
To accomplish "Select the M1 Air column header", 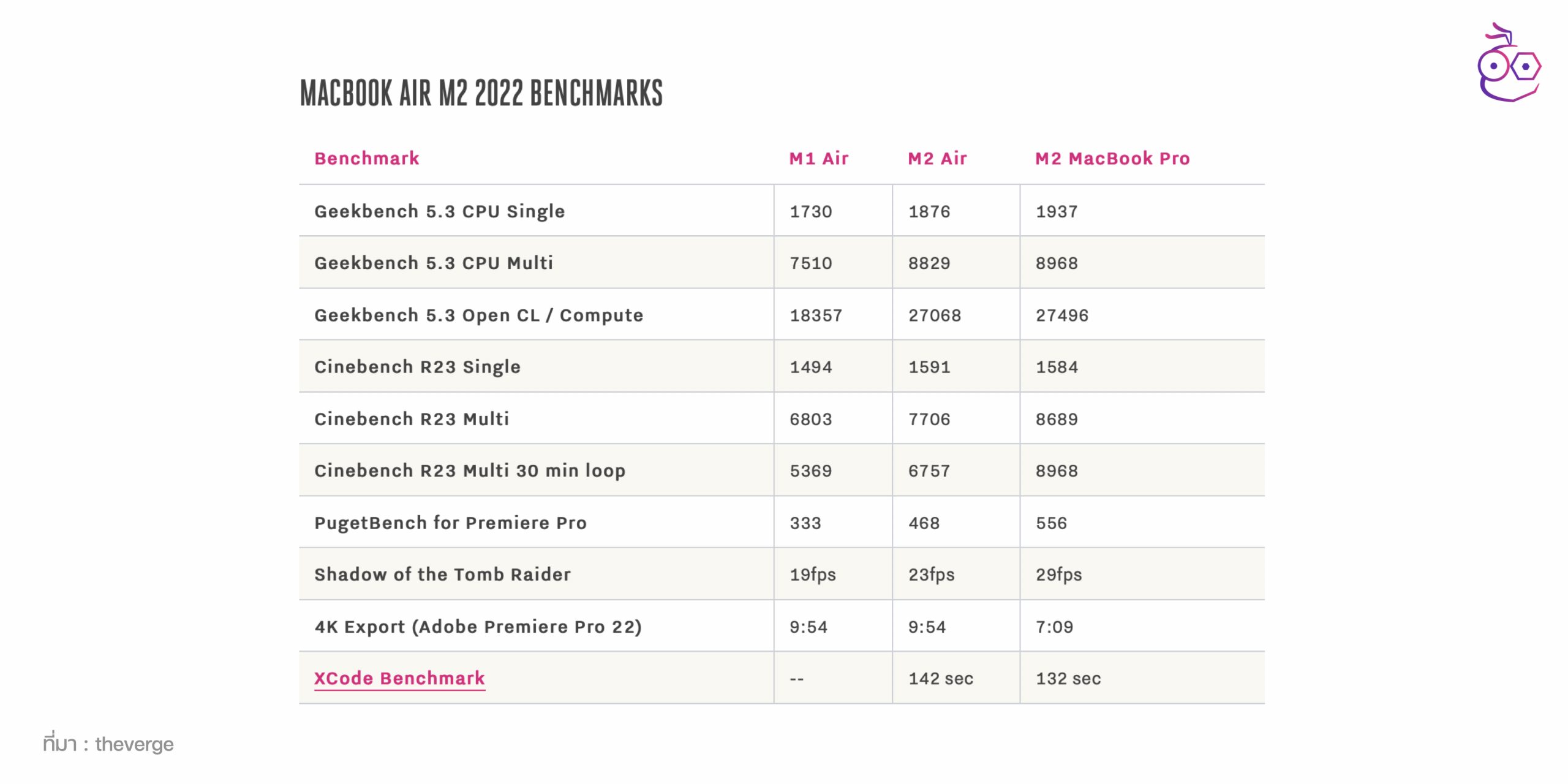I will 818,159.
